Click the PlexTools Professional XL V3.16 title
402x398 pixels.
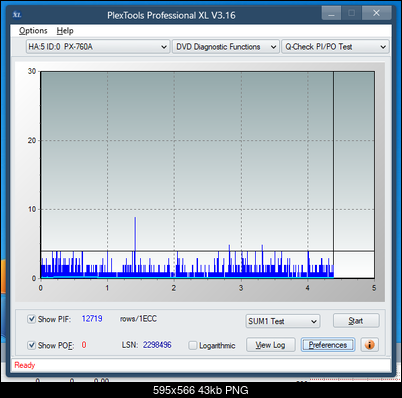click(x=171, y=15)
